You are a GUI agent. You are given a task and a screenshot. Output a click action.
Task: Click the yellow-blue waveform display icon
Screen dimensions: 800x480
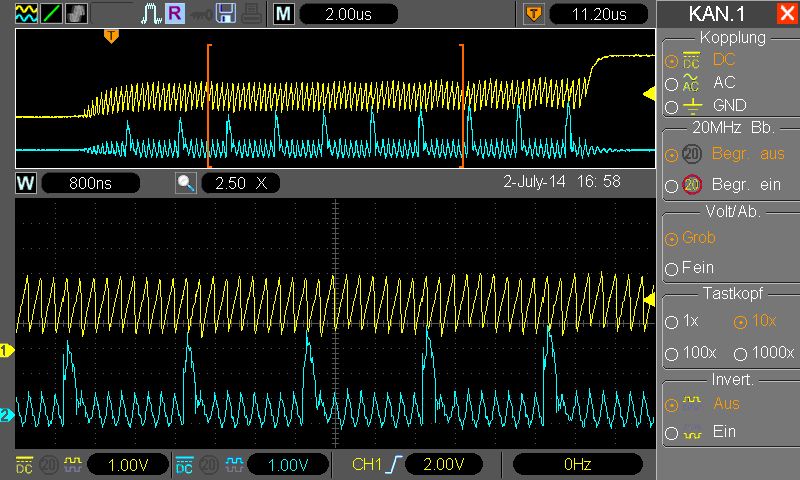(24, 14)
